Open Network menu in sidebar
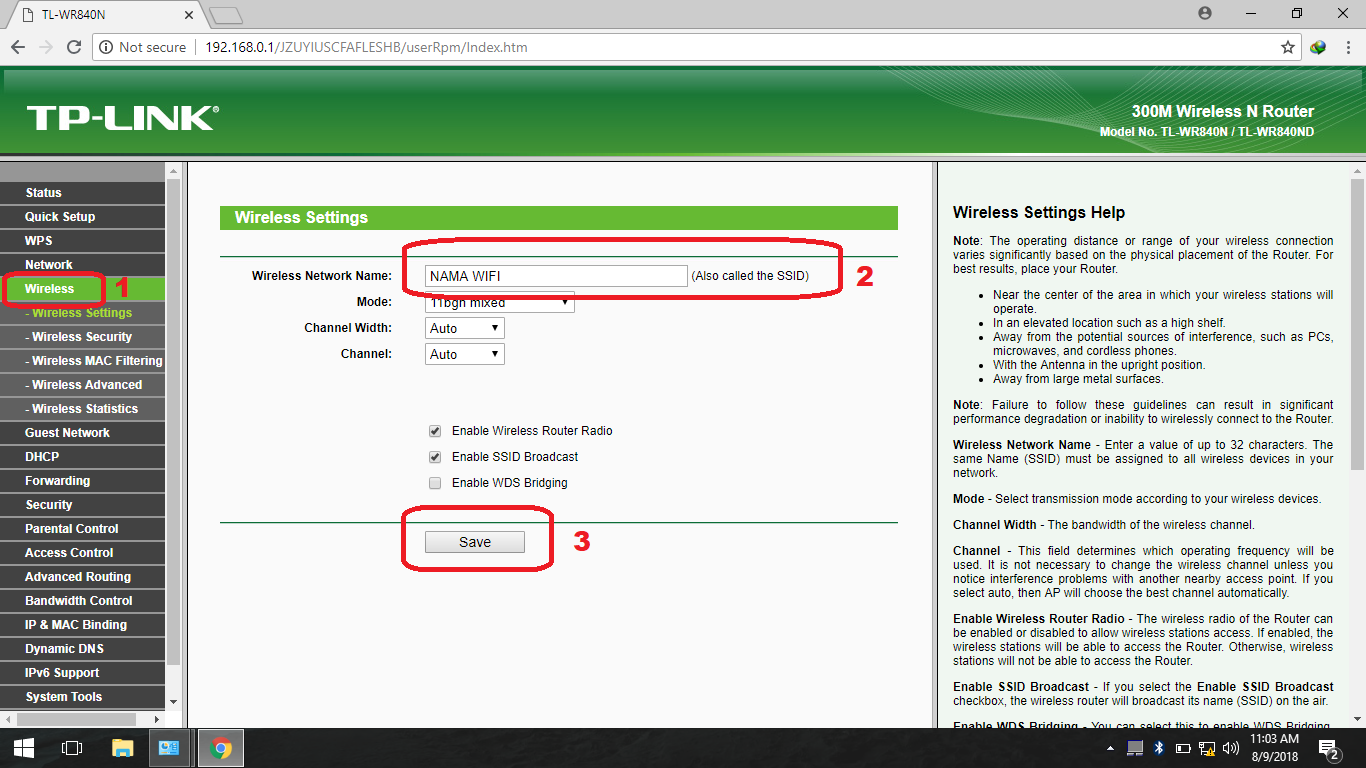1366x768 pixels. point(82,265)
